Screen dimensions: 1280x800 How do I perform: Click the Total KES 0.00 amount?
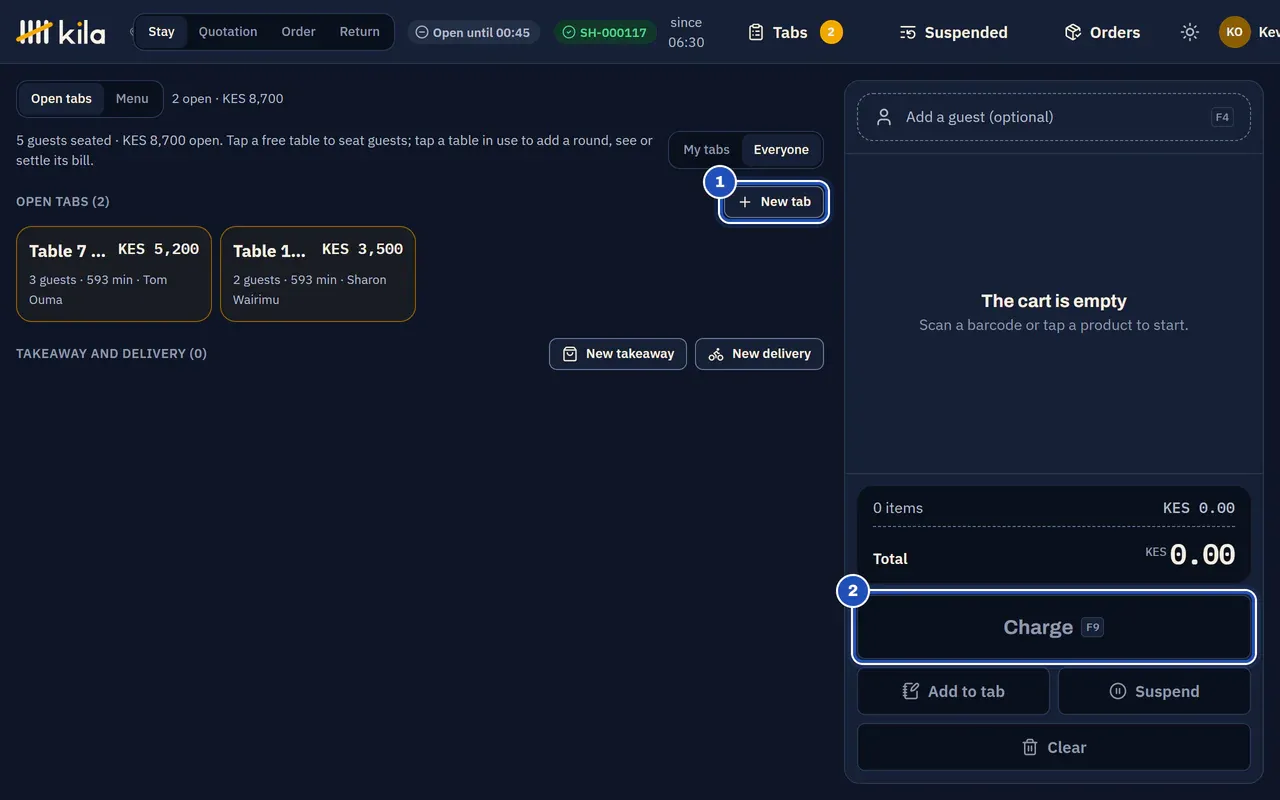pos(1190,555)
